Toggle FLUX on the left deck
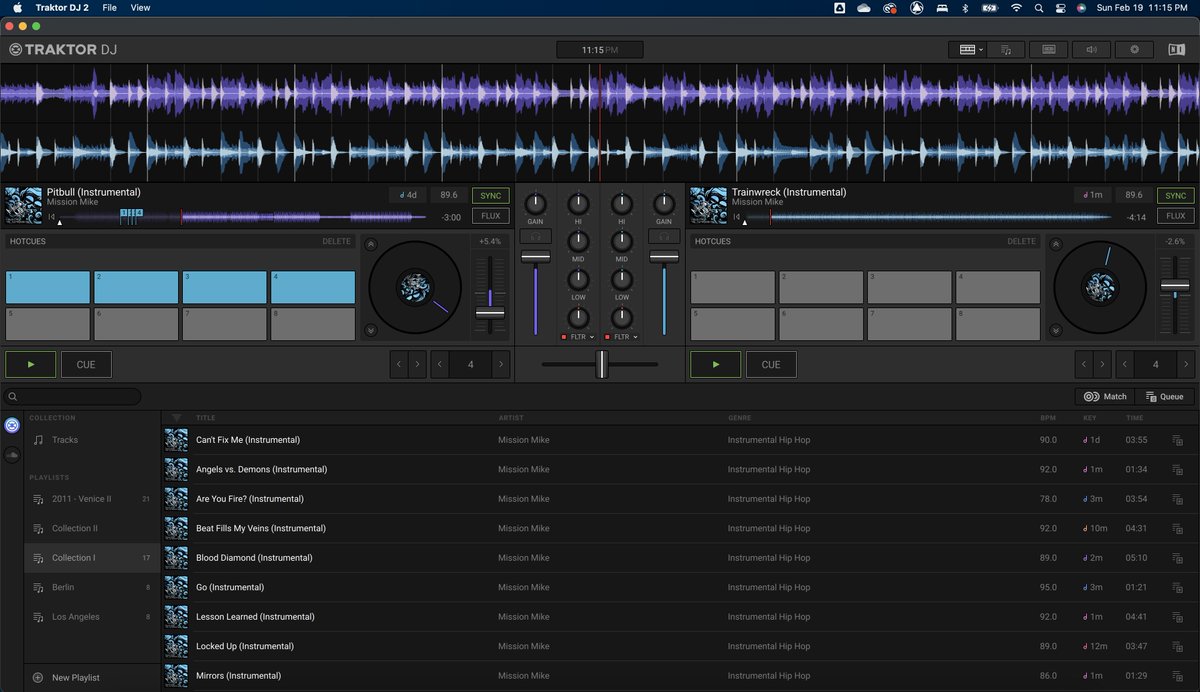Image resolution: width=1200 pixels, height=692 pixels. point(490,216)
